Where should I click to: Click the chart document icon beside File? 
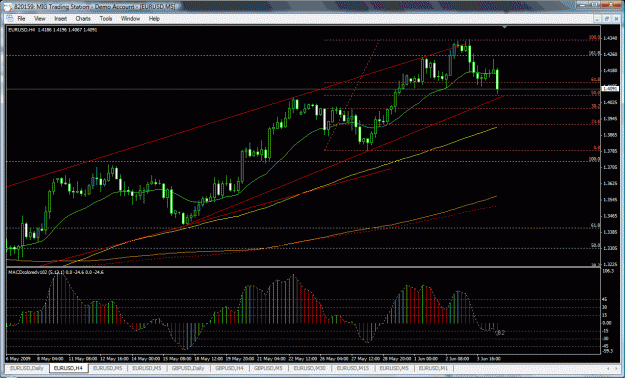click(x=10, y=19)
